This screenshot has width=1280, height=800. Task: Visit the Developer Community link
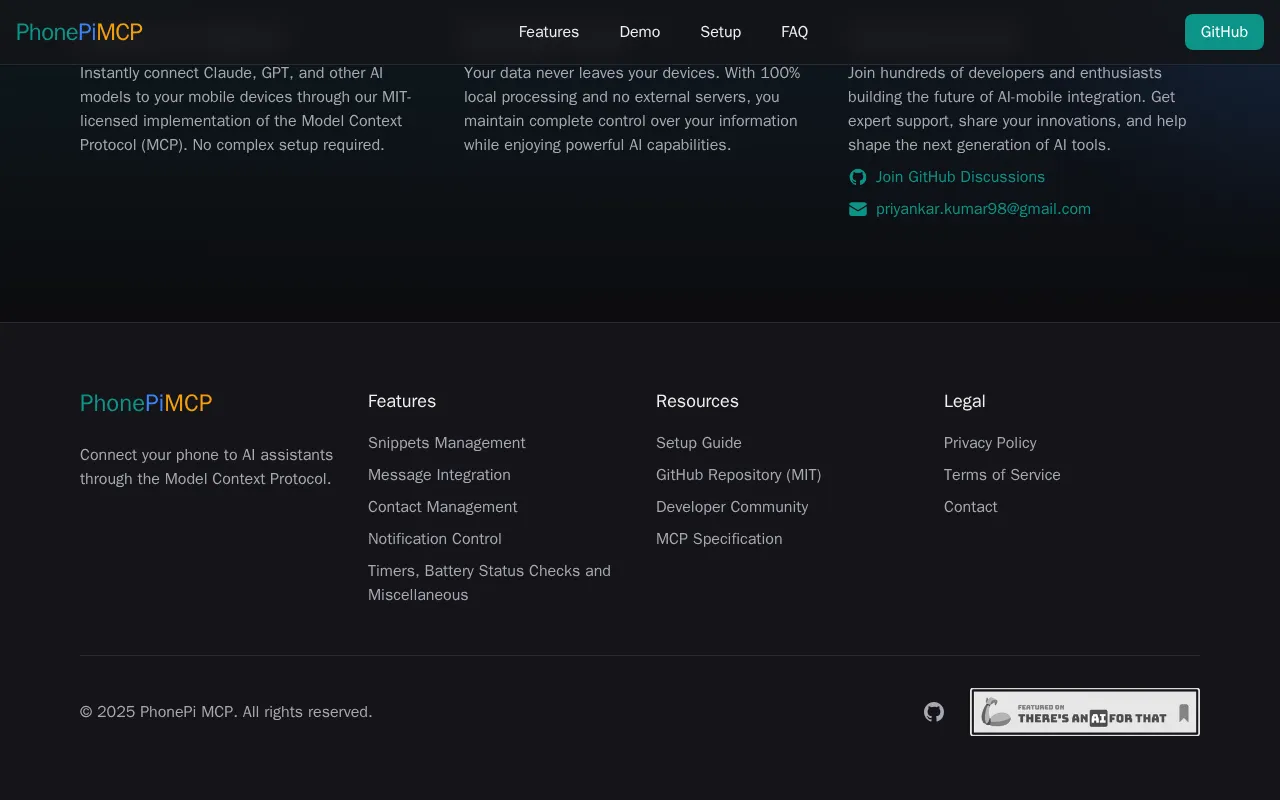click(x=732, y=507)
